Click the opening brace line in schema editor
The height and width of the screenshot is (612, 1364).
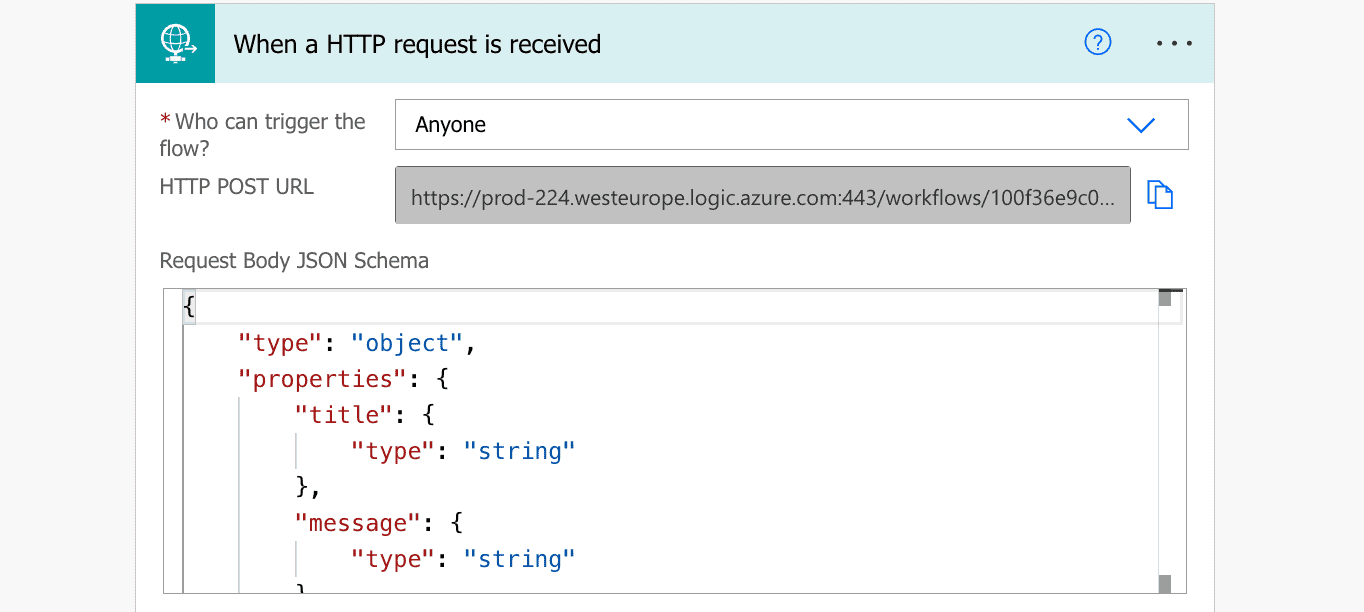[189, 307]
